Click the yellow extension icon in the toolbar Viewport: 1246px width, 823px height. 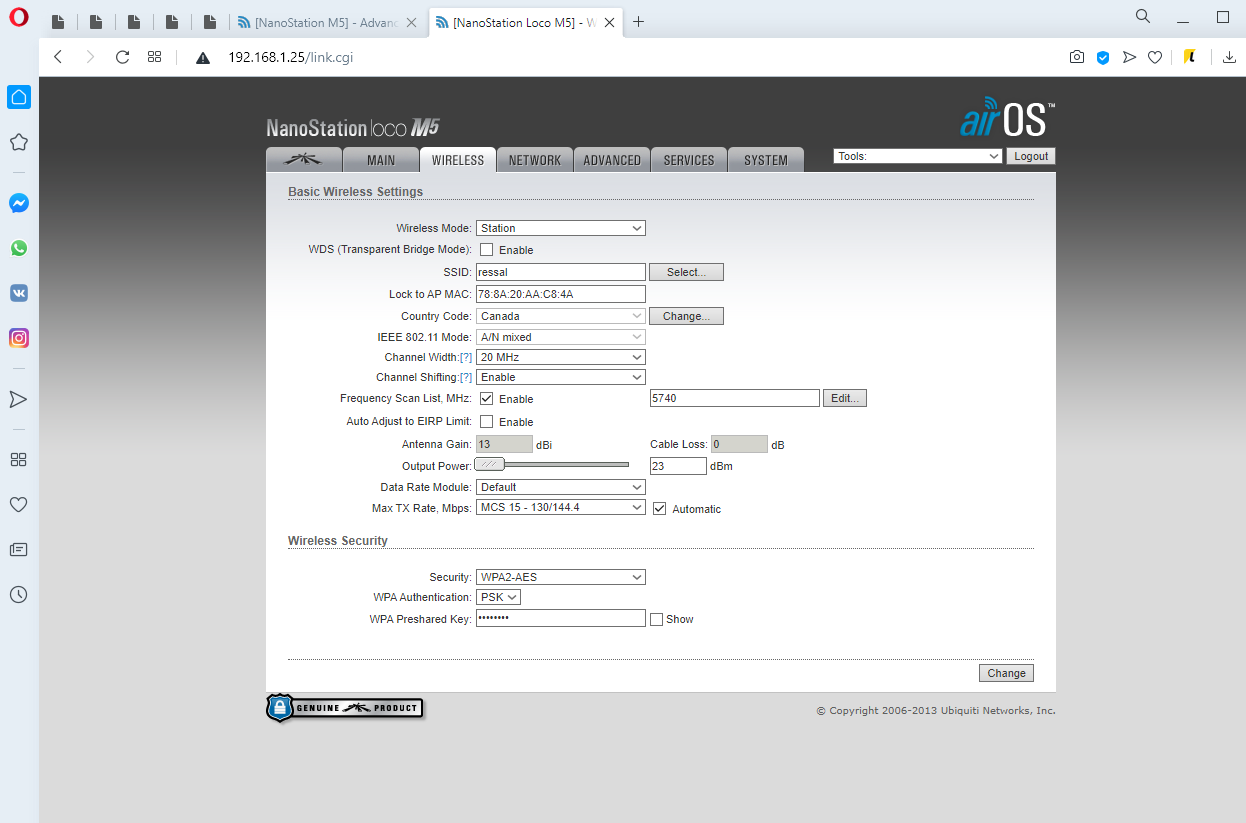(1189, 57)
